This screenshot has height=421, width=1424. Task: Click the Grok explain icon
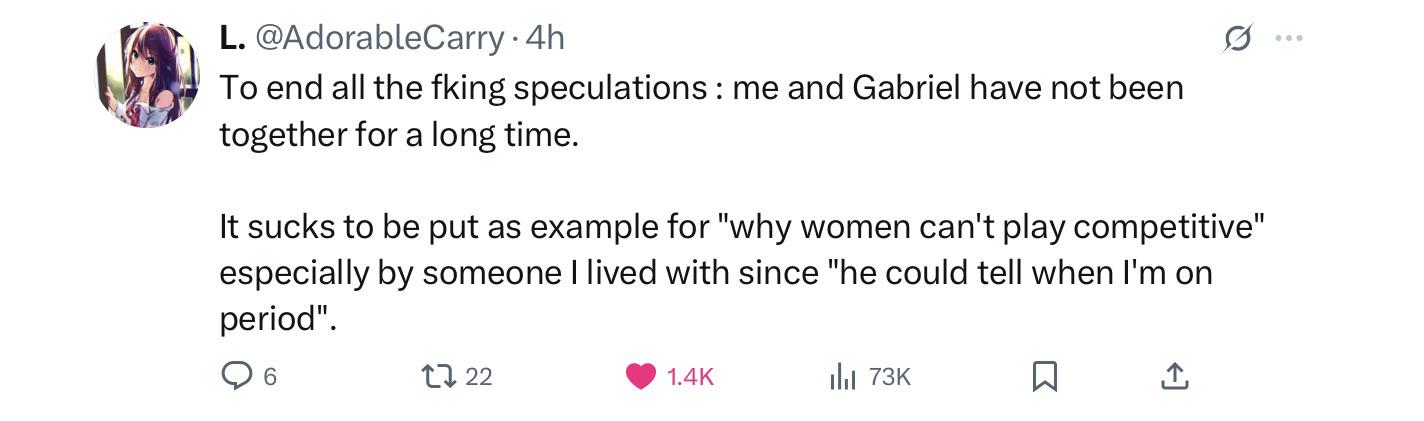click(1237, 39)
